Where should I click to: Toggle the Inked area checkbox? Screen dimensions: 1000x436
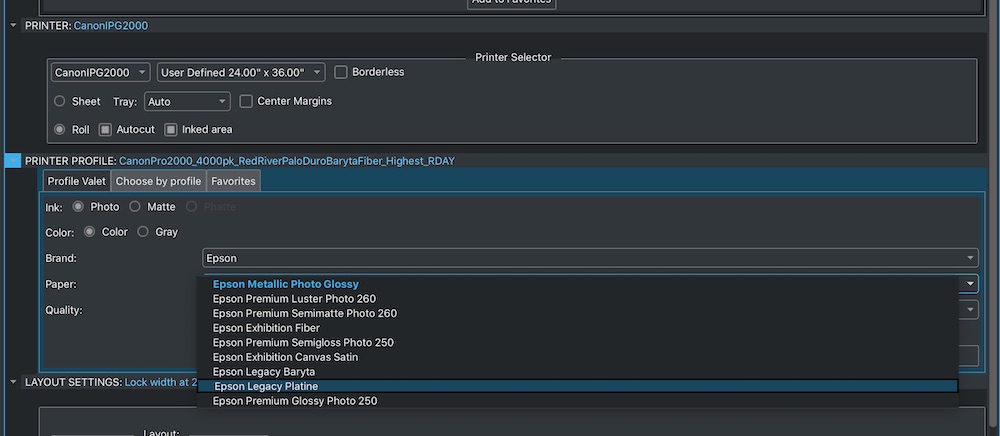[x=170, y=129]
